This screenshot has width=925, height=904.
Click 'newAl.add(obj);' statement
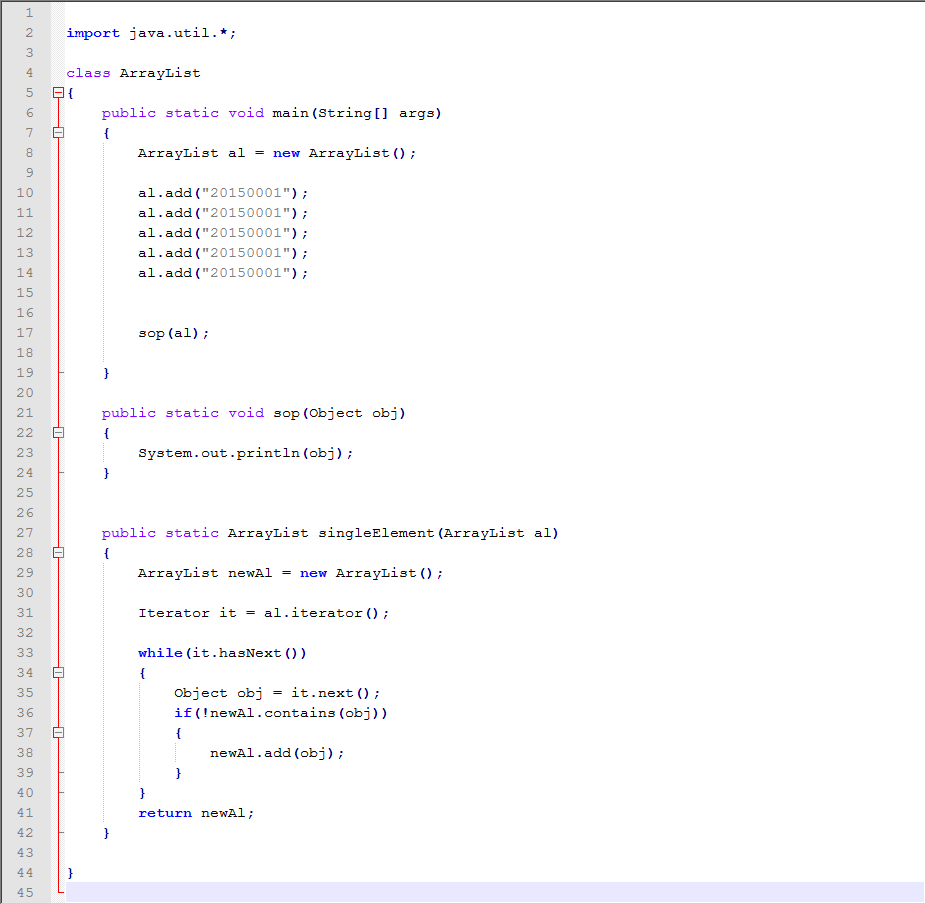tap(277, 753)
